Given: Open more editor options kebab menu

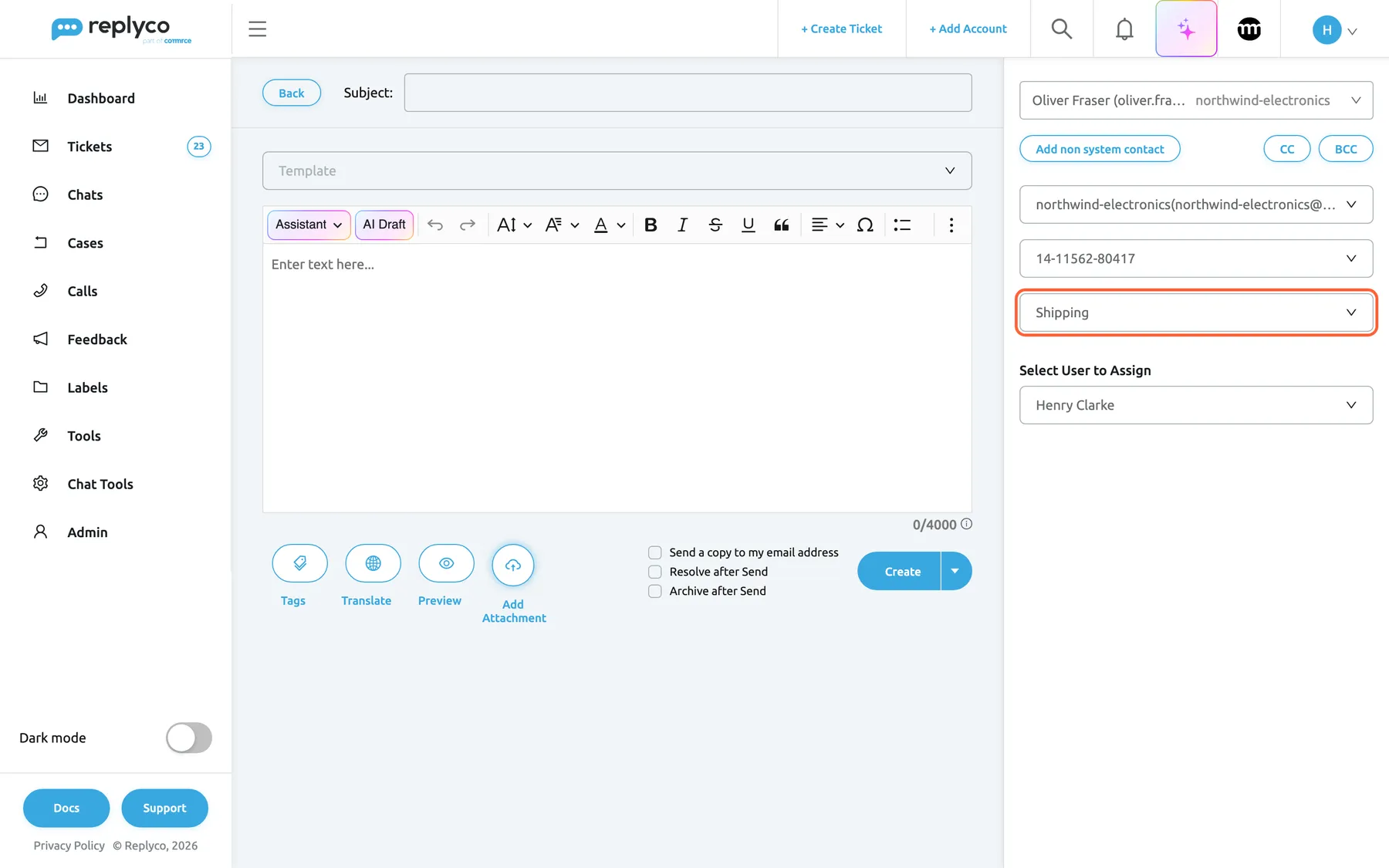Looking at the screenshot, I should coord(951,225).
